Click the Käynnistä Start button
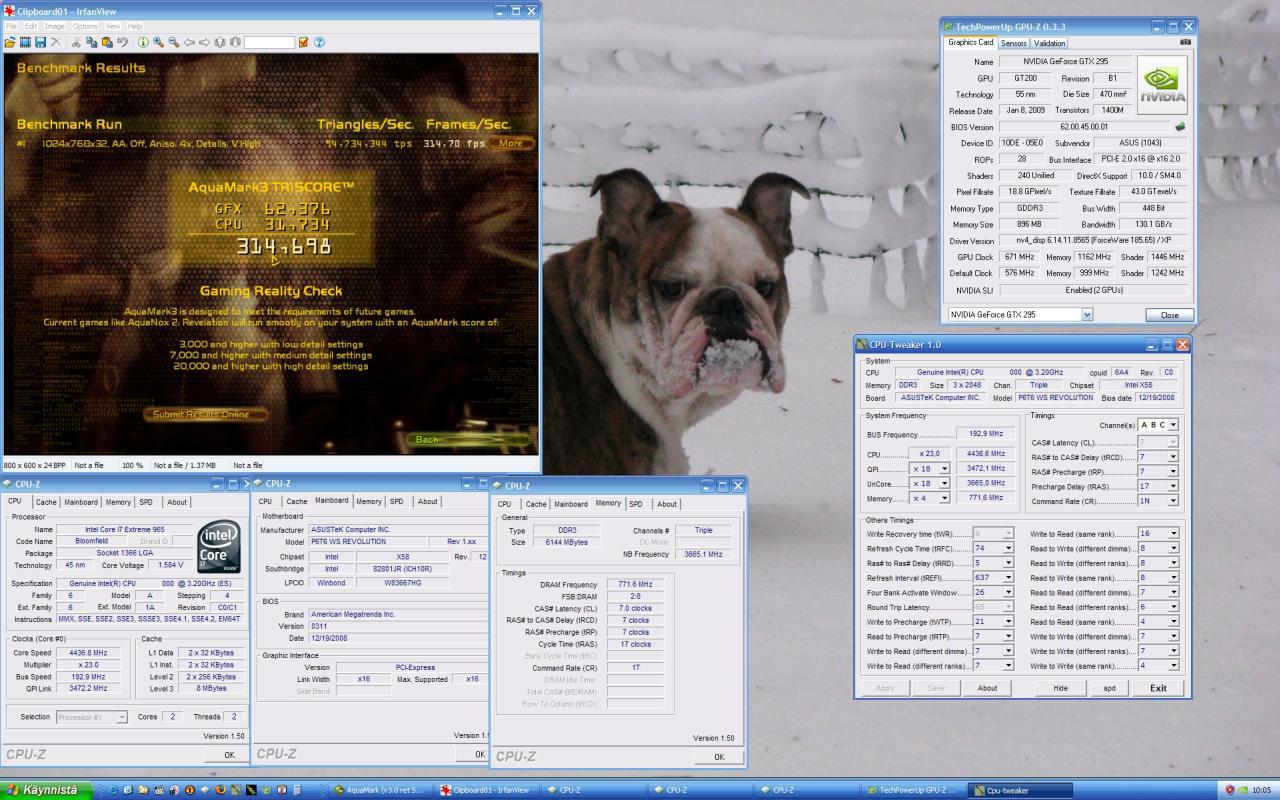 click(x=47, y=790)
